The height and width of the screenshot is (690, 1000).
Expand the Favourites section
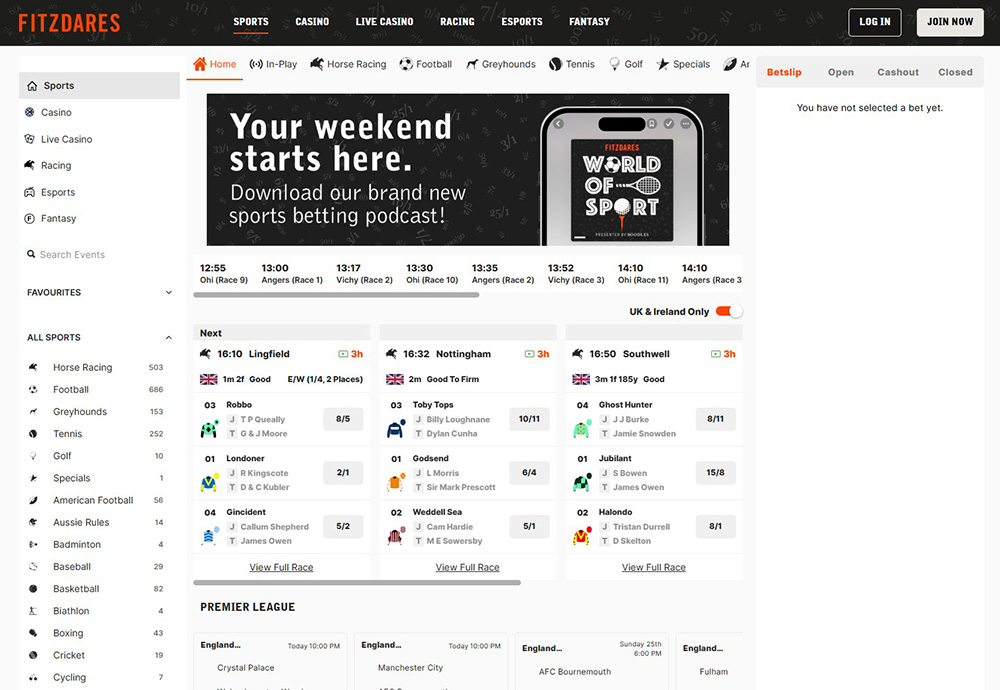click(x=99, y=293)
